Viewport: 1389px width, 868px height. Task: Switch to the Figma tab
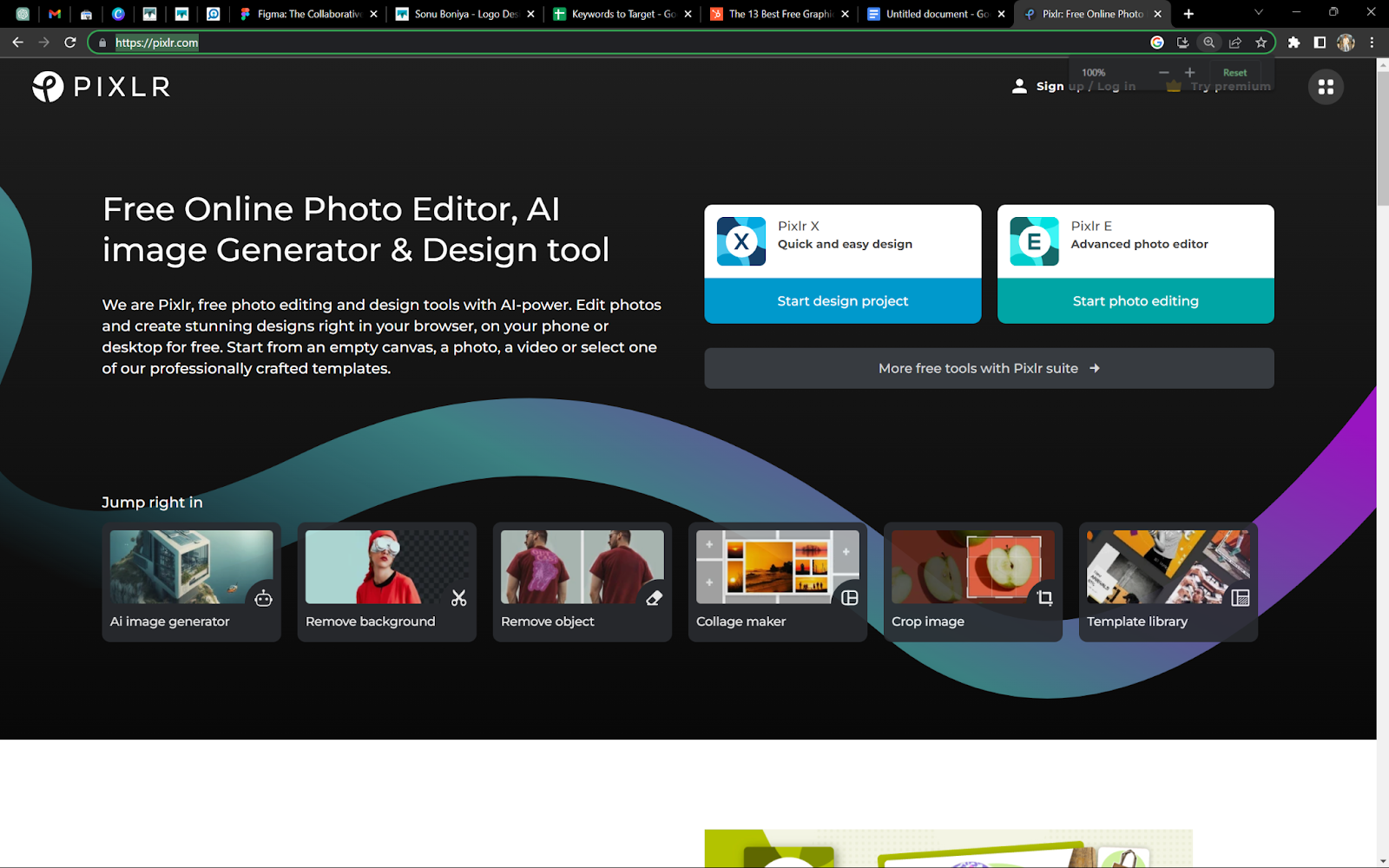pos(310,14)
